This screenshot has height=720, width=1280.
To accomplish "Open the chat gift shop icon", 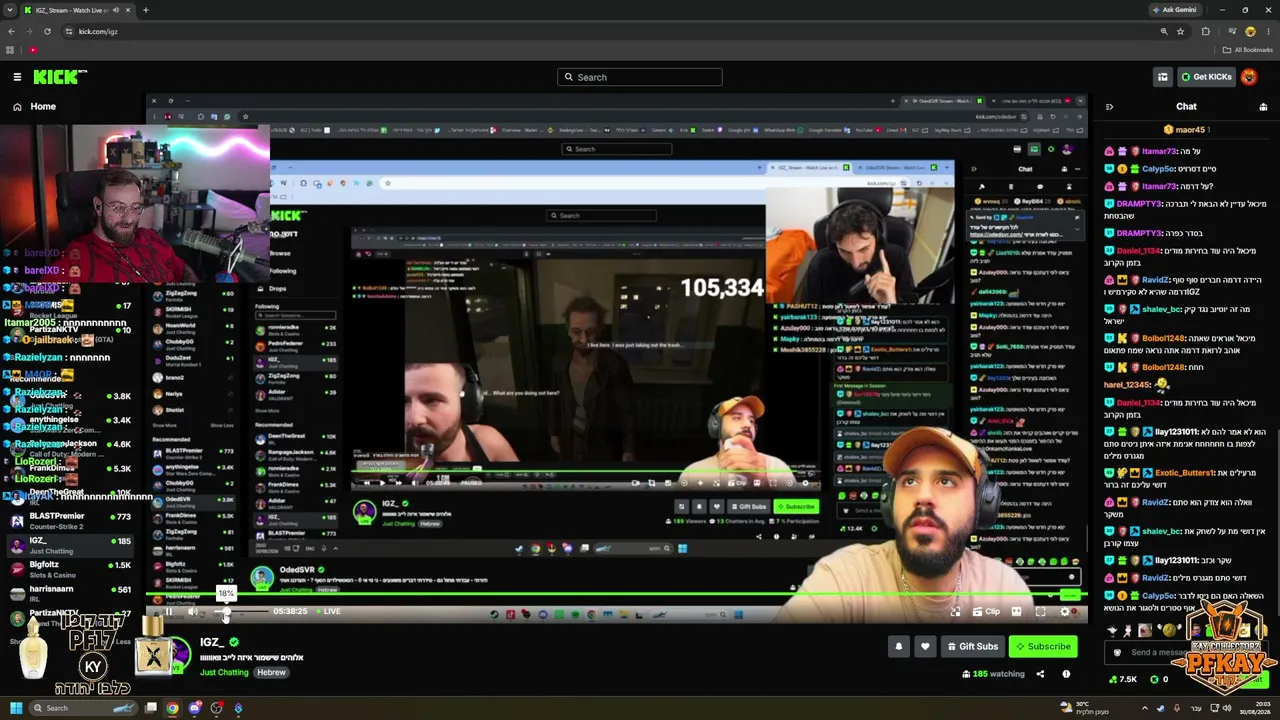I will [x=1263, y=107].
